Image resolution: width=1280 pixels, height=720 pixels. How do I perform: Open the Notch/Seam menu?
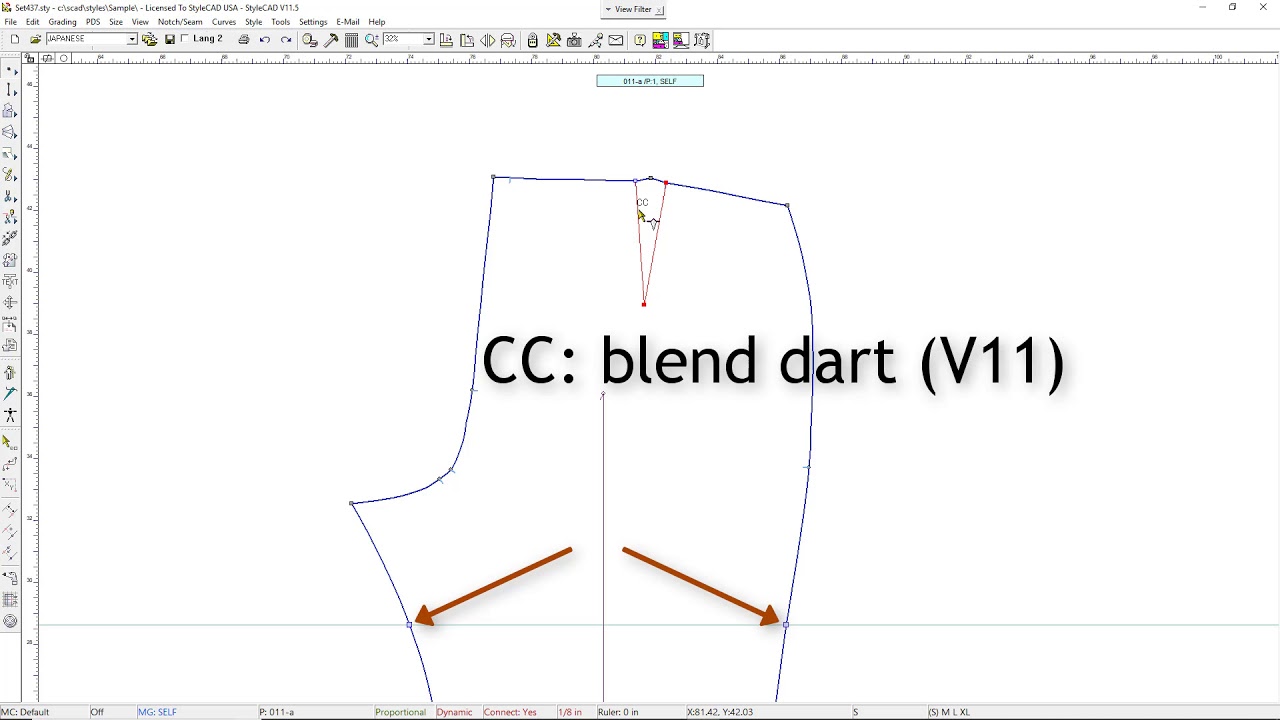click(180, 22)
